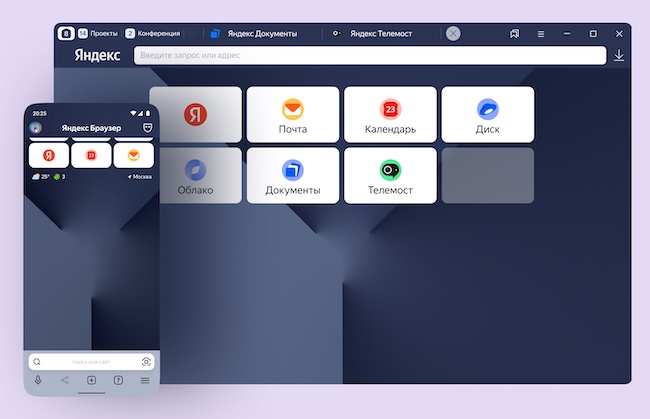Tap the red Я tile on the phone
Screen dimensions: 650x419
click(x=49, y=155)
